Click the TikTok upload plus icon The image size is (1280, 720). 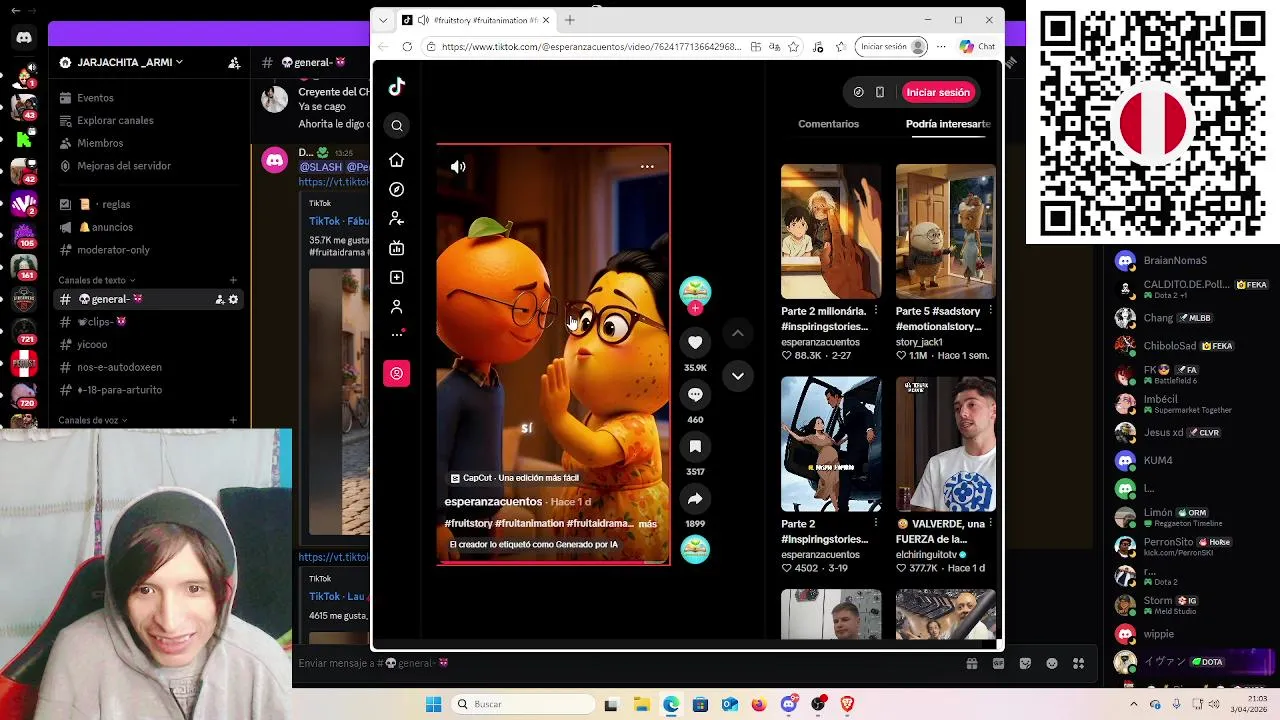[397, 277]
